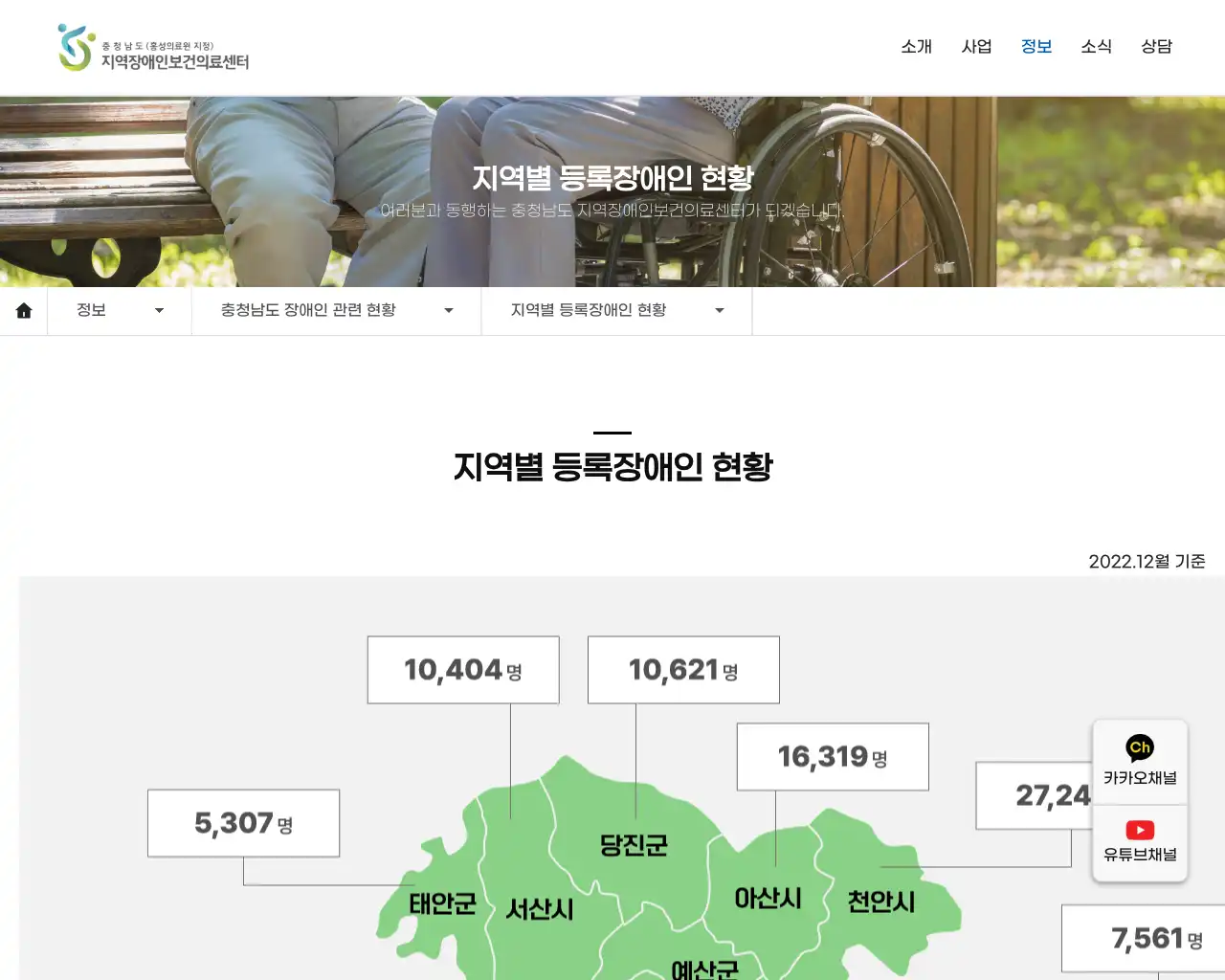
Task: Expand the 정보 breadcrumb dropdown
Action: [120, 311]
